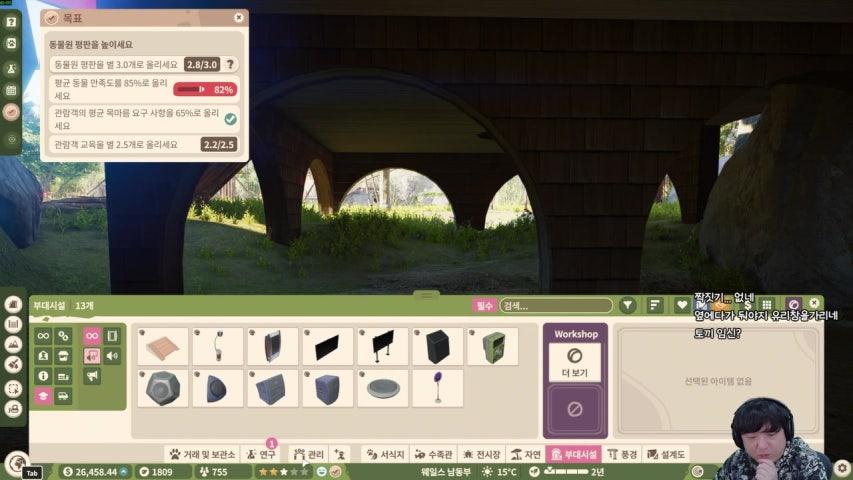Pick the black screen on legs thumbnail
This screenshot has width=853, height=480.
coord(382,347)
